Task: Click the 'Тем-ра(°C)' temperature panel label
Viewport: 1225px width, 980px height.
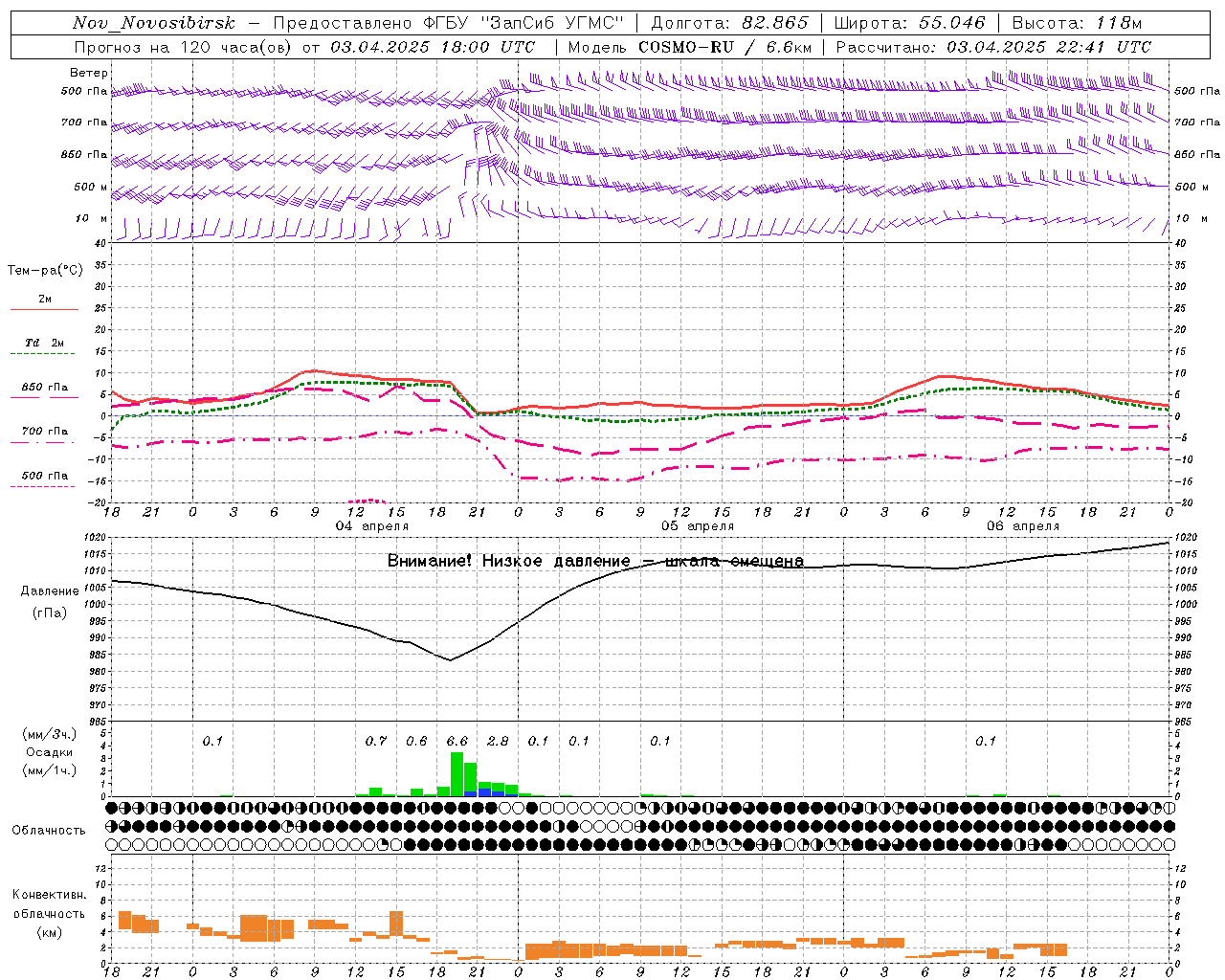Action: pyautogui.click(x=45, y=271)
